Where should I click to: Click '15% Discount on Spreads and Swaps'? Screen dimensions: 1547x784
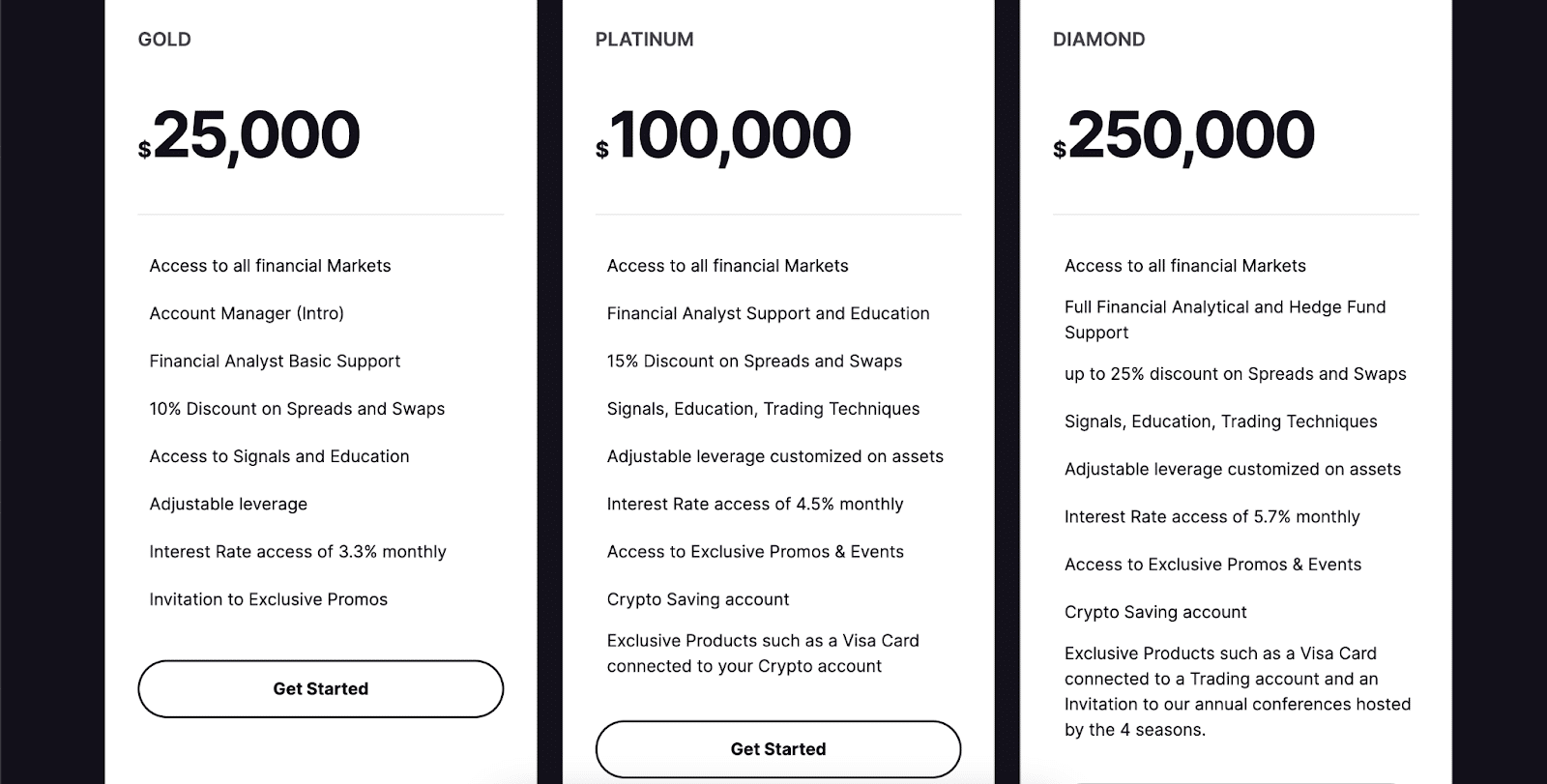click(754, 361)
